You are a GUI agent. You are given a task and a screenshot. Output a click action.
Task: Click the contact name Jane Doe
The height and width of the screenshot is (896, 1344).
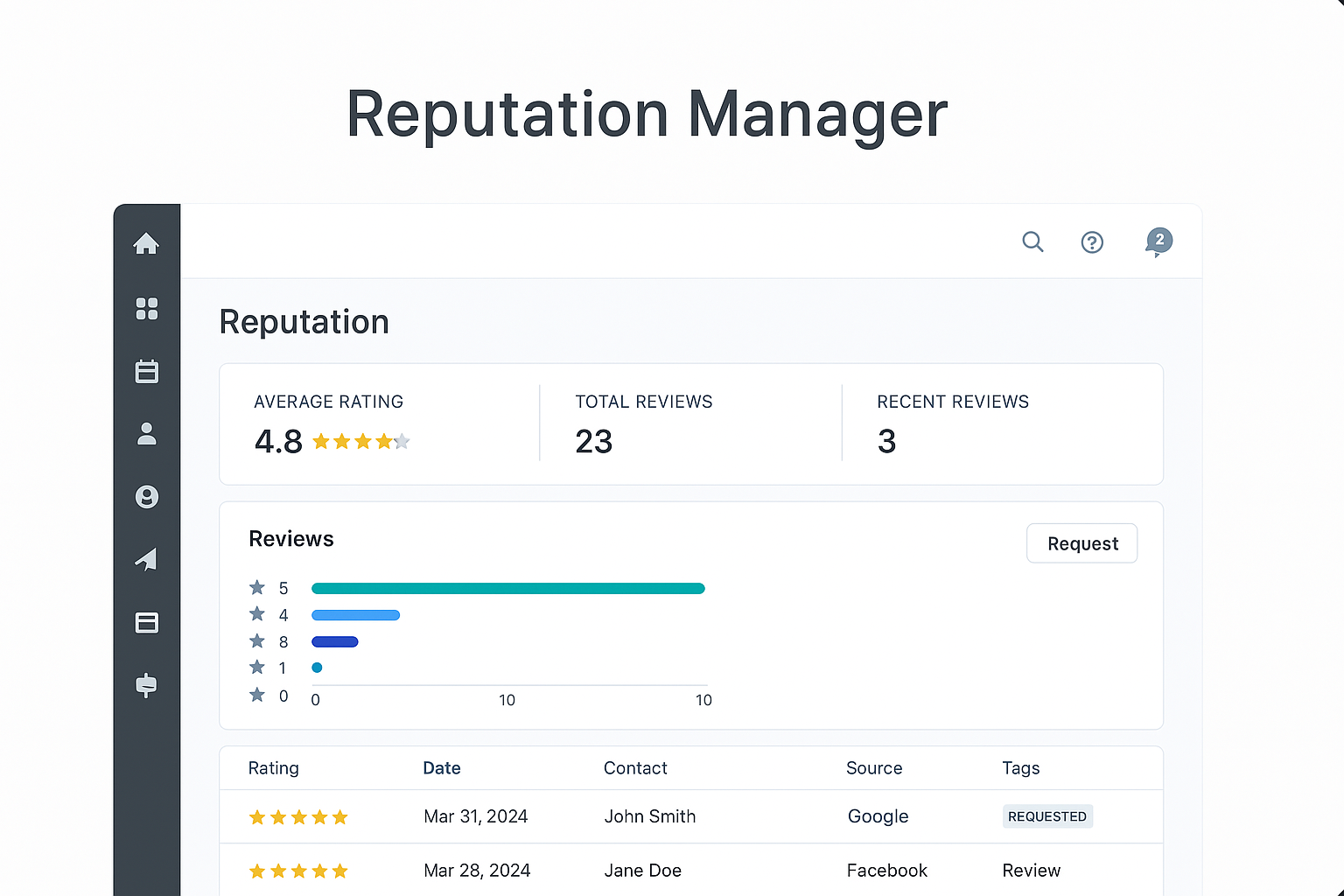(643, 871)
